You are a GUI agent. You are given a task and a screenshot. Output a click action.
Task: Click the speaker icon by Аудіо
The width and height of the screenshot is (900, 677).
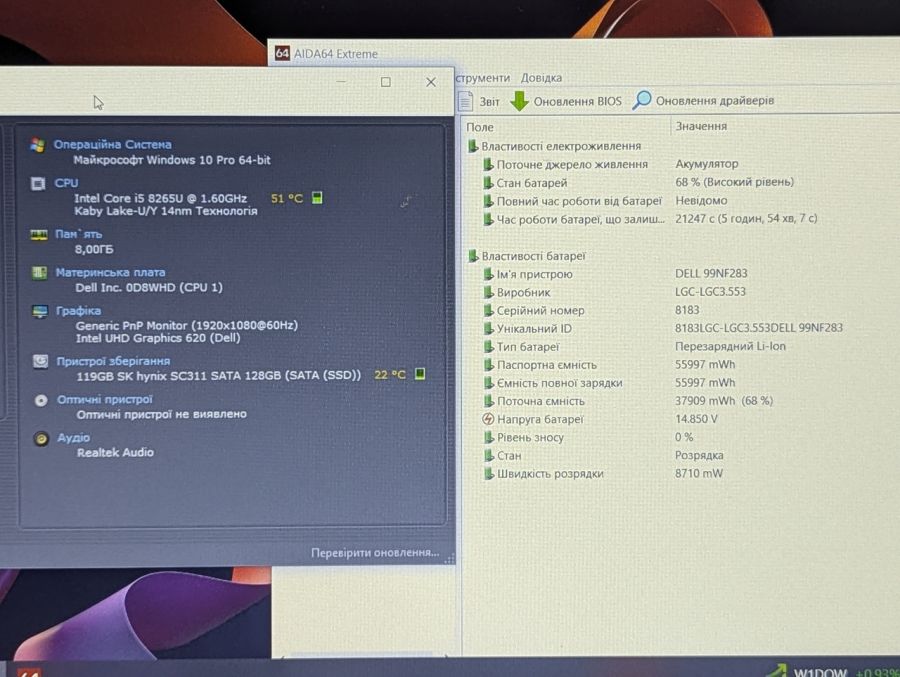coord(41,439)
